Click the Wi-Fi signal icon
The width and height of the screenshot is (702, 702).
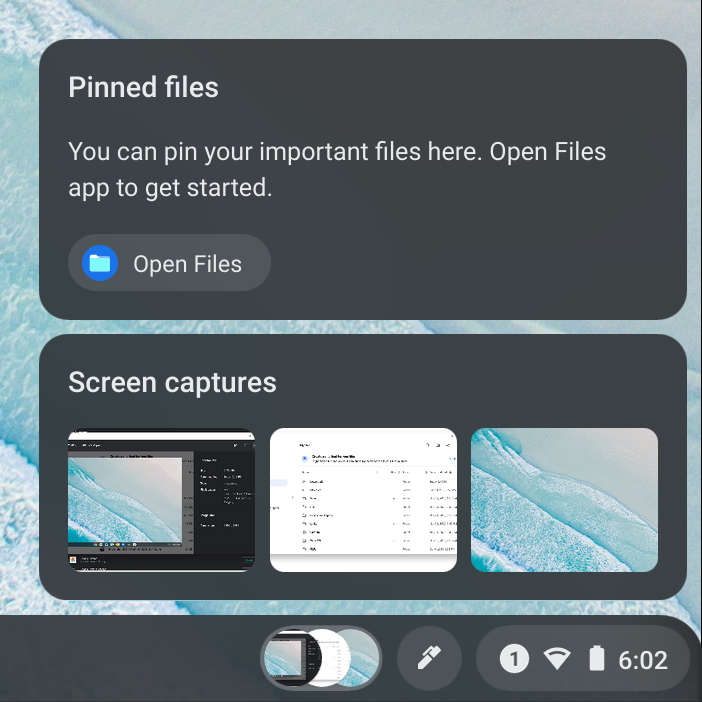[x=557, y=659]
